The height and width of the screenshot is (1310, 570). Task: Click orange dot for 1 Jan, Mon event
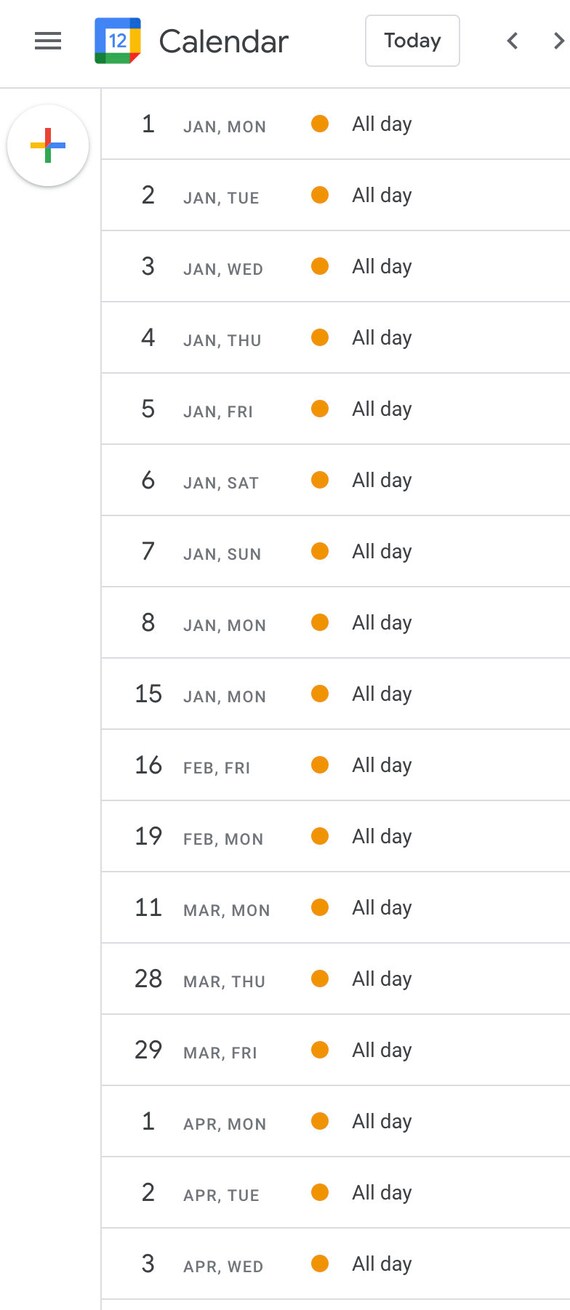coord(320,124)
